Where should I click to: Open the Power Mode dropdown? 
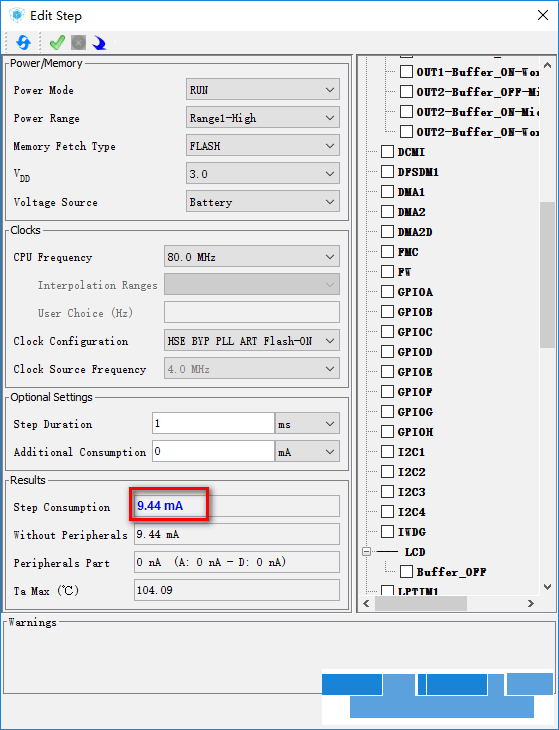pos(263,90)
